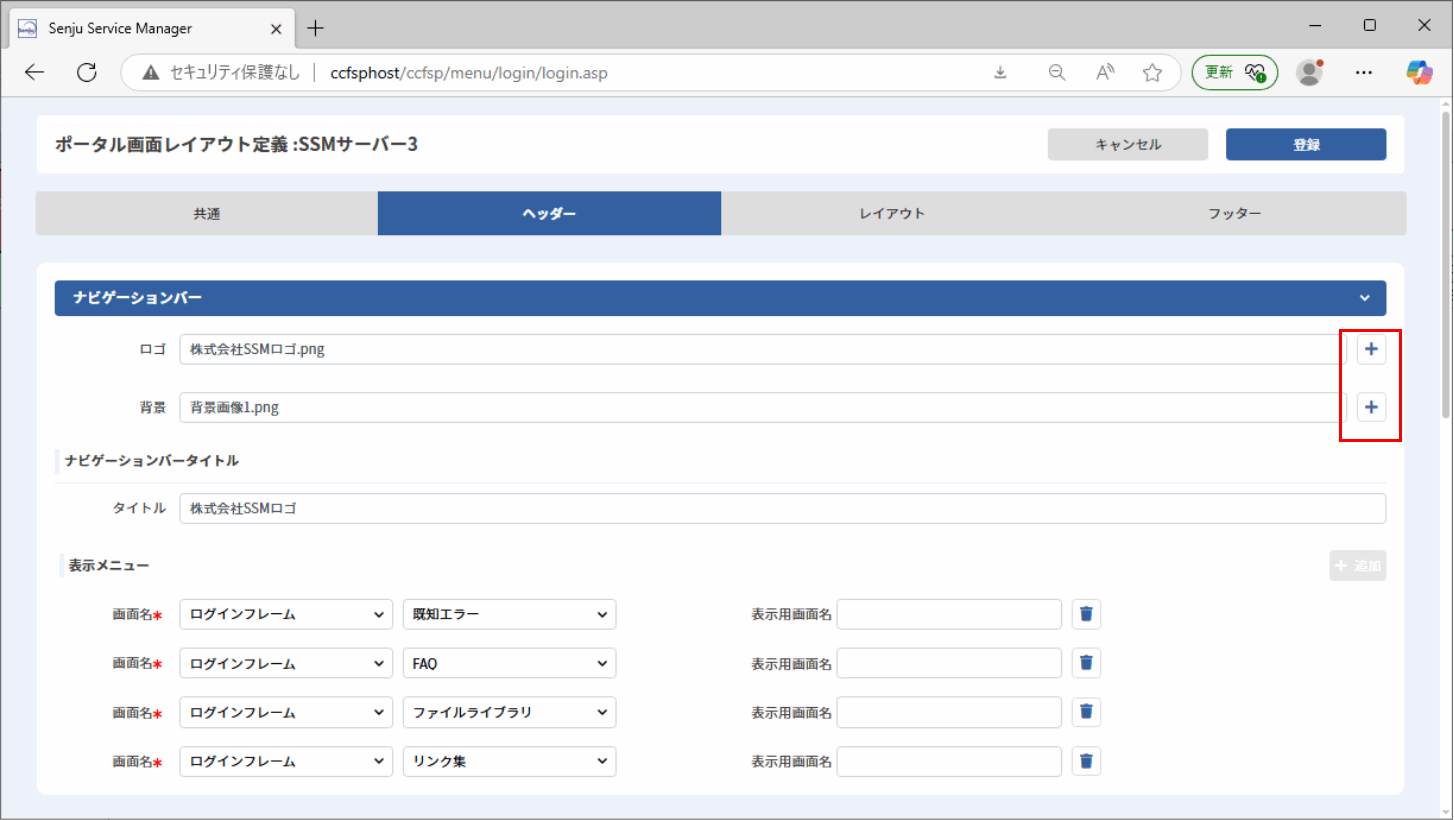This screenshot has height=820, width=1454.
Task: Click the zoom magnifier icon in address bar
Action: (x=1056, y=72)
